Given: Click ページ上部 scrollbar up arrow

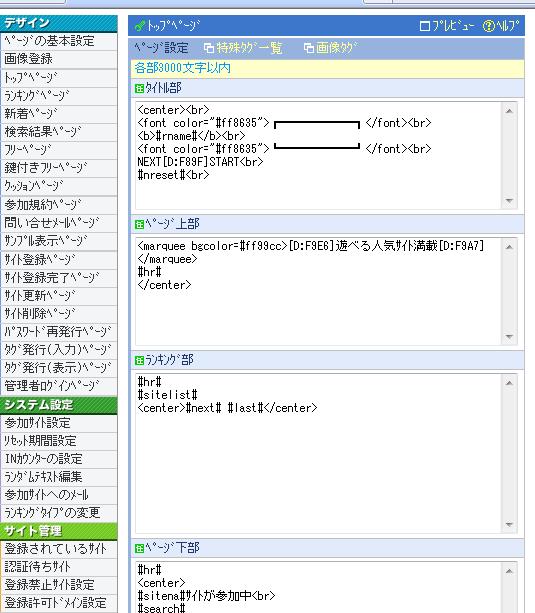Looking at the screenshot, I should click(509, 247).
